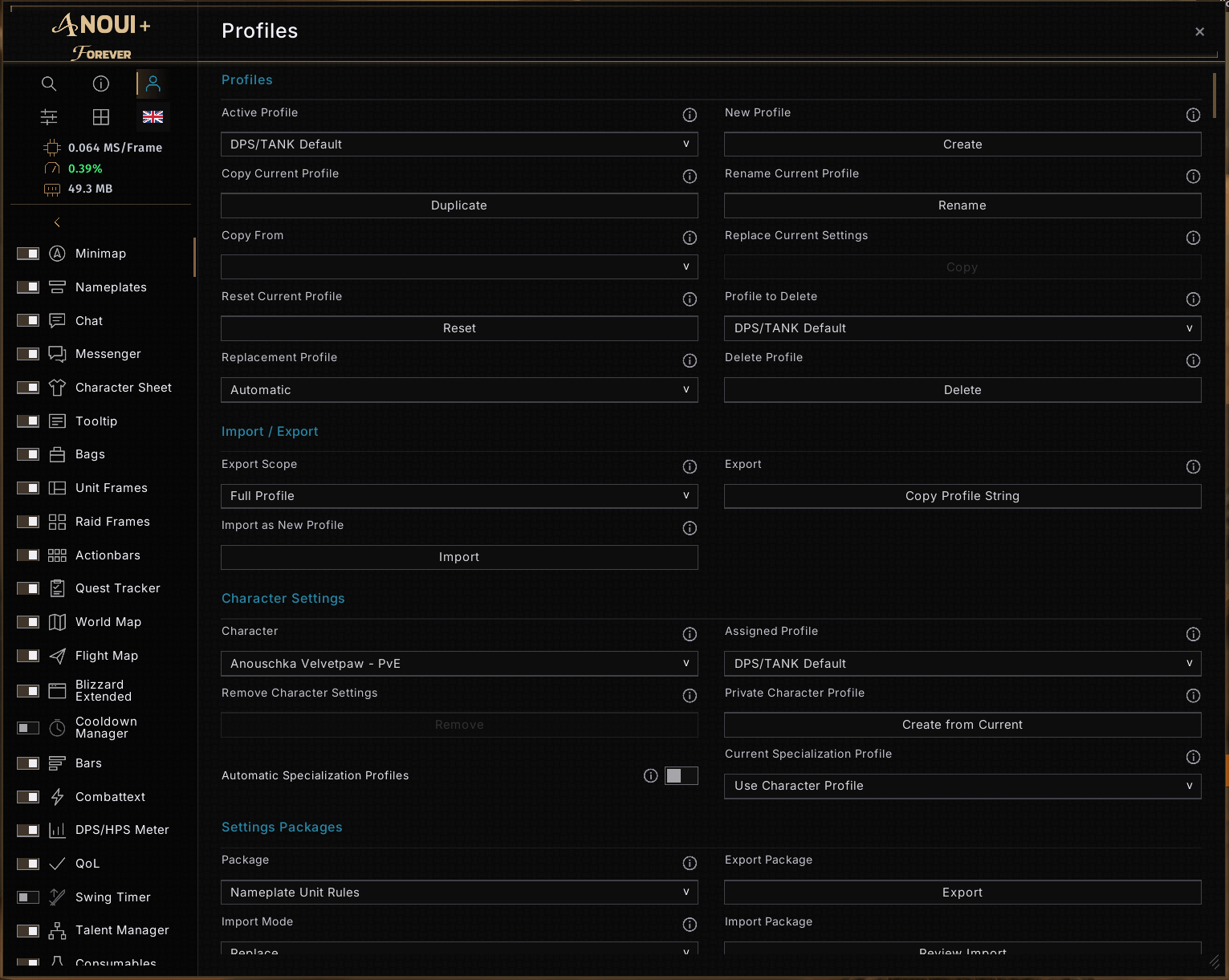Click the profiles person icon
The height and width of the screenshot is (980, 1229).
(x=153, y=83)
